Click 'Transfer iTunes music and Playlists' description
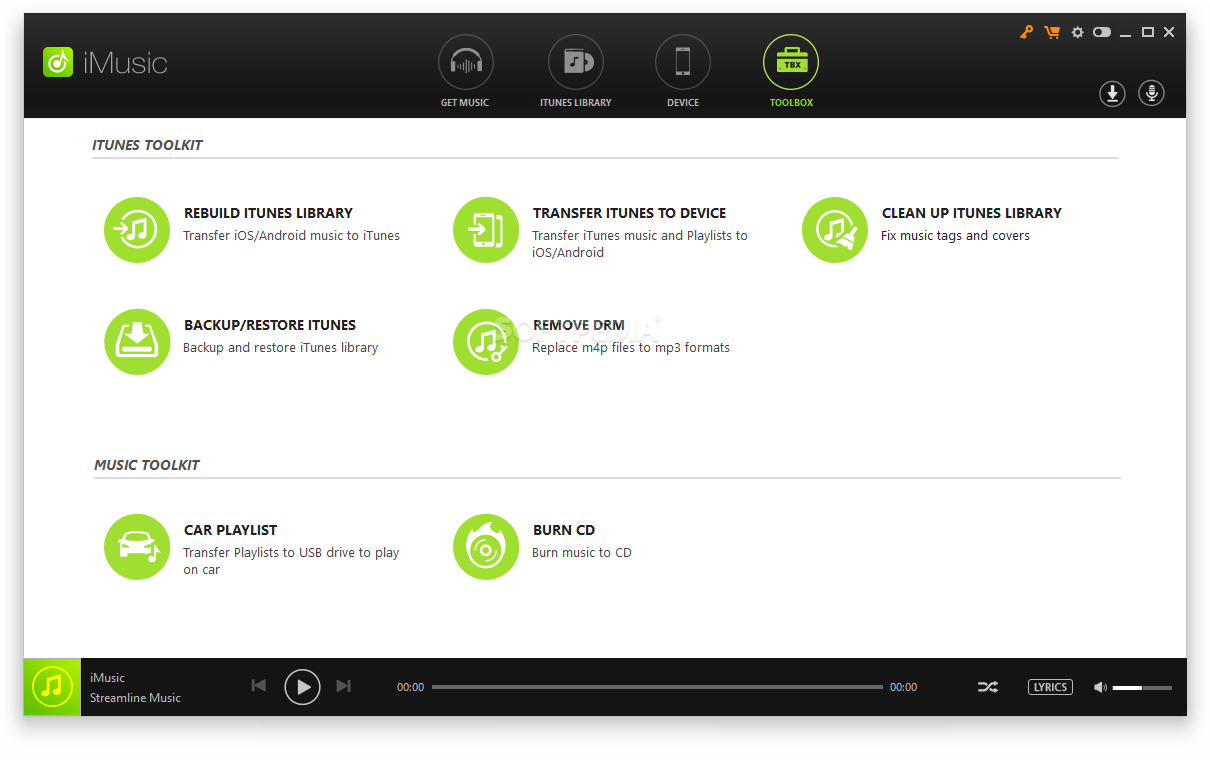The height and width of the screenshot is (760, 1210). pyautogui.click(x=640, y=244)
